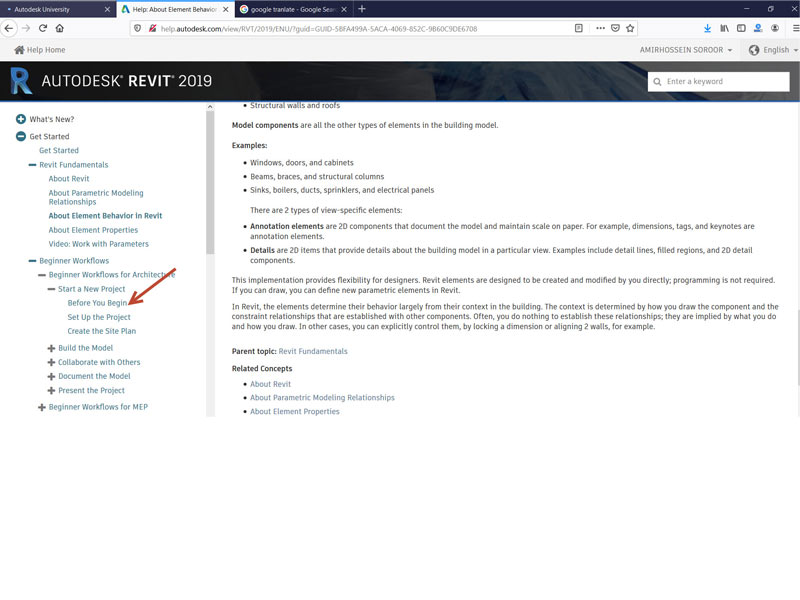Open About Parametric Modeling Relationships in the sidebar
Screen dimensions: 800x600
click(x=96, y=197)
